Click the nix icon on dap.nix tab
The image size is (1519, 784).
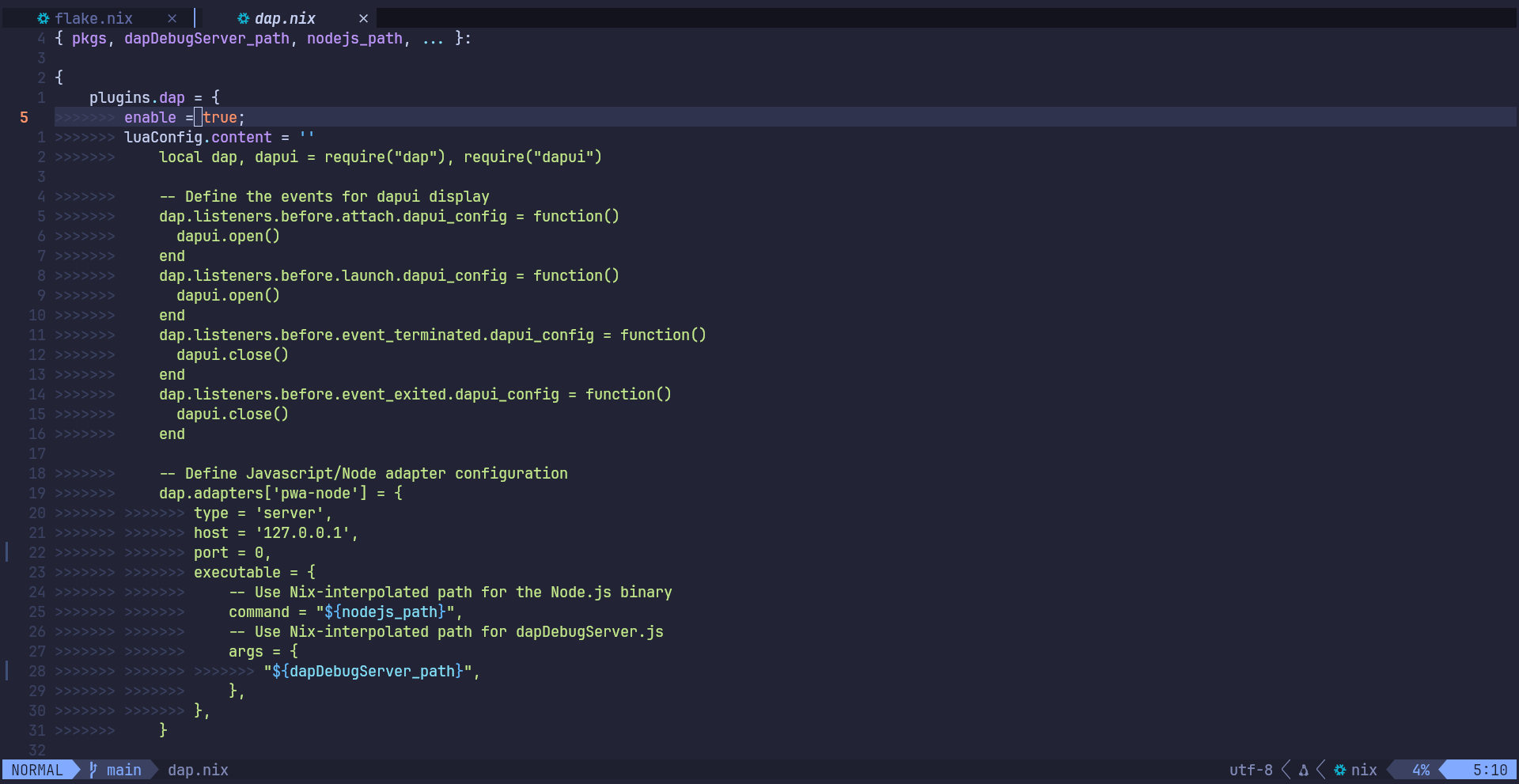pos(244,18)
